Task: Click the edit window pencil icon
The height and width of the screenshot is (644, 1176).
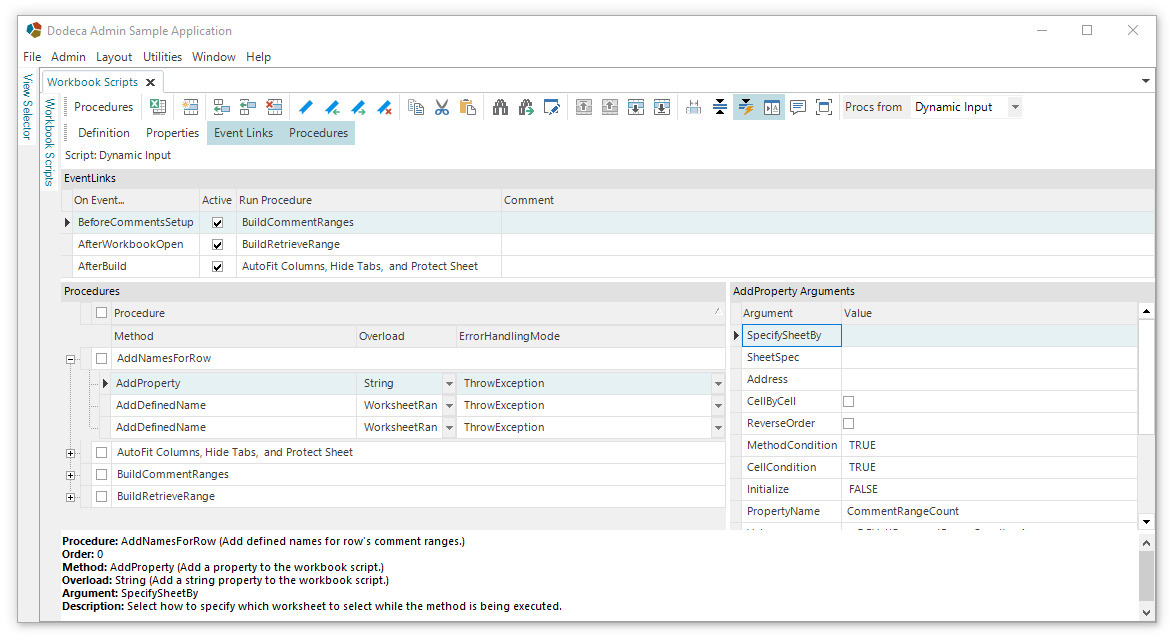Action: [552, 107]
